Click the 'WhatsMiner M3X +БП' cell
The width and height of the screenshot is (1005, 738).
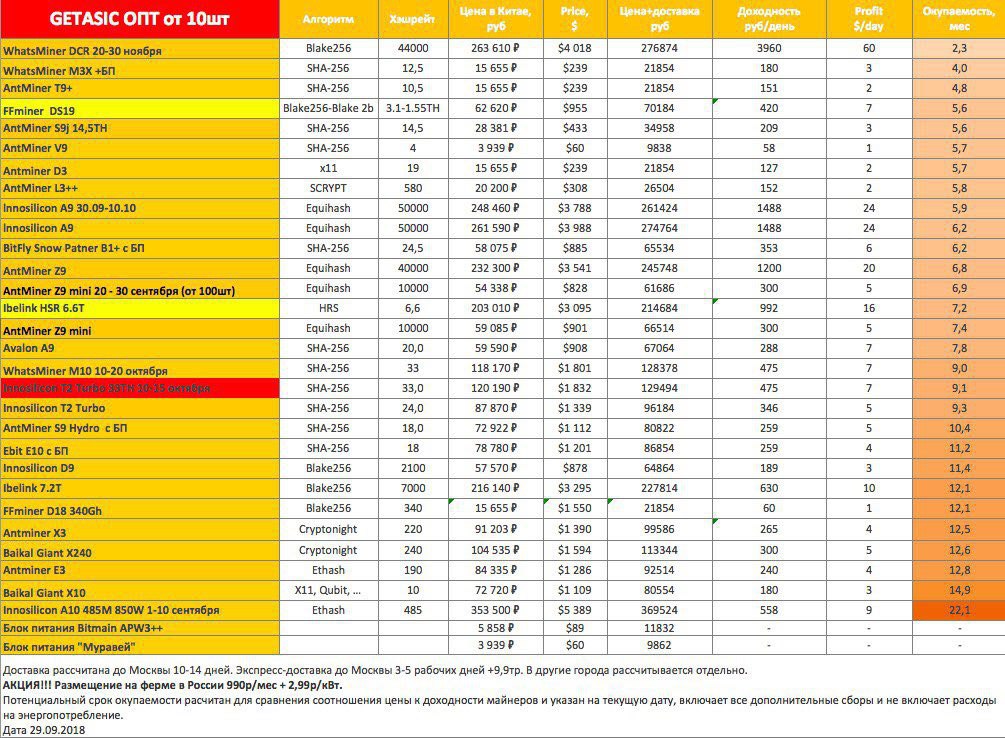click(140, 69)
